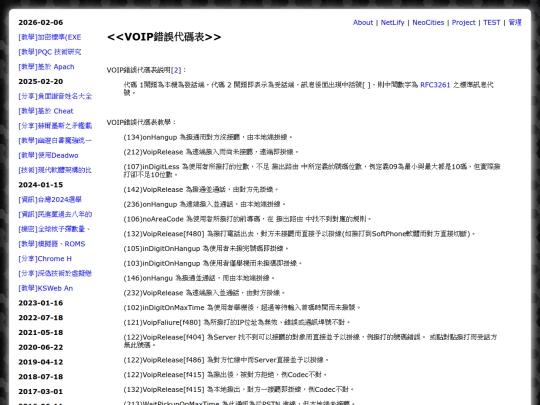The image size is (540, 405).
Task: Expand the 2018-07-18 date section
Action: (x=41, y=377)
